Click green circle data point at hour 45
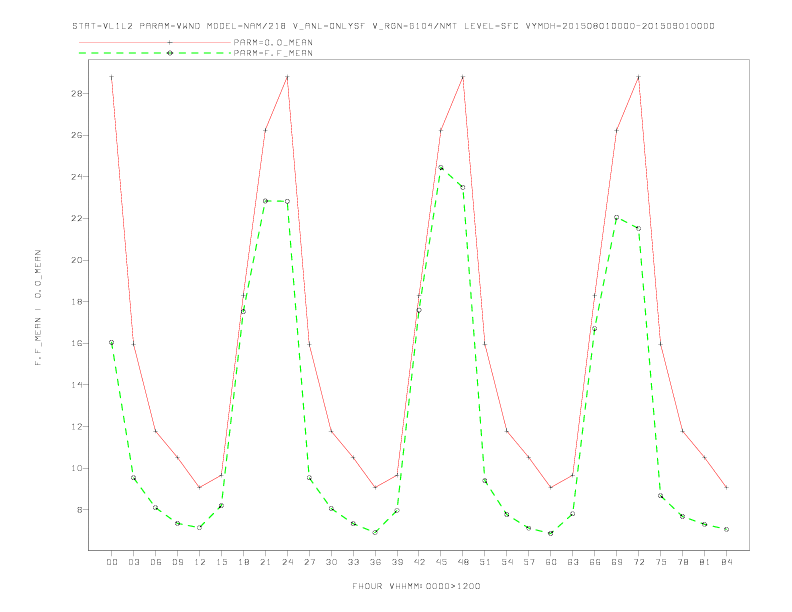The width and height of the screenshot is (792, 612). point(441,168)
